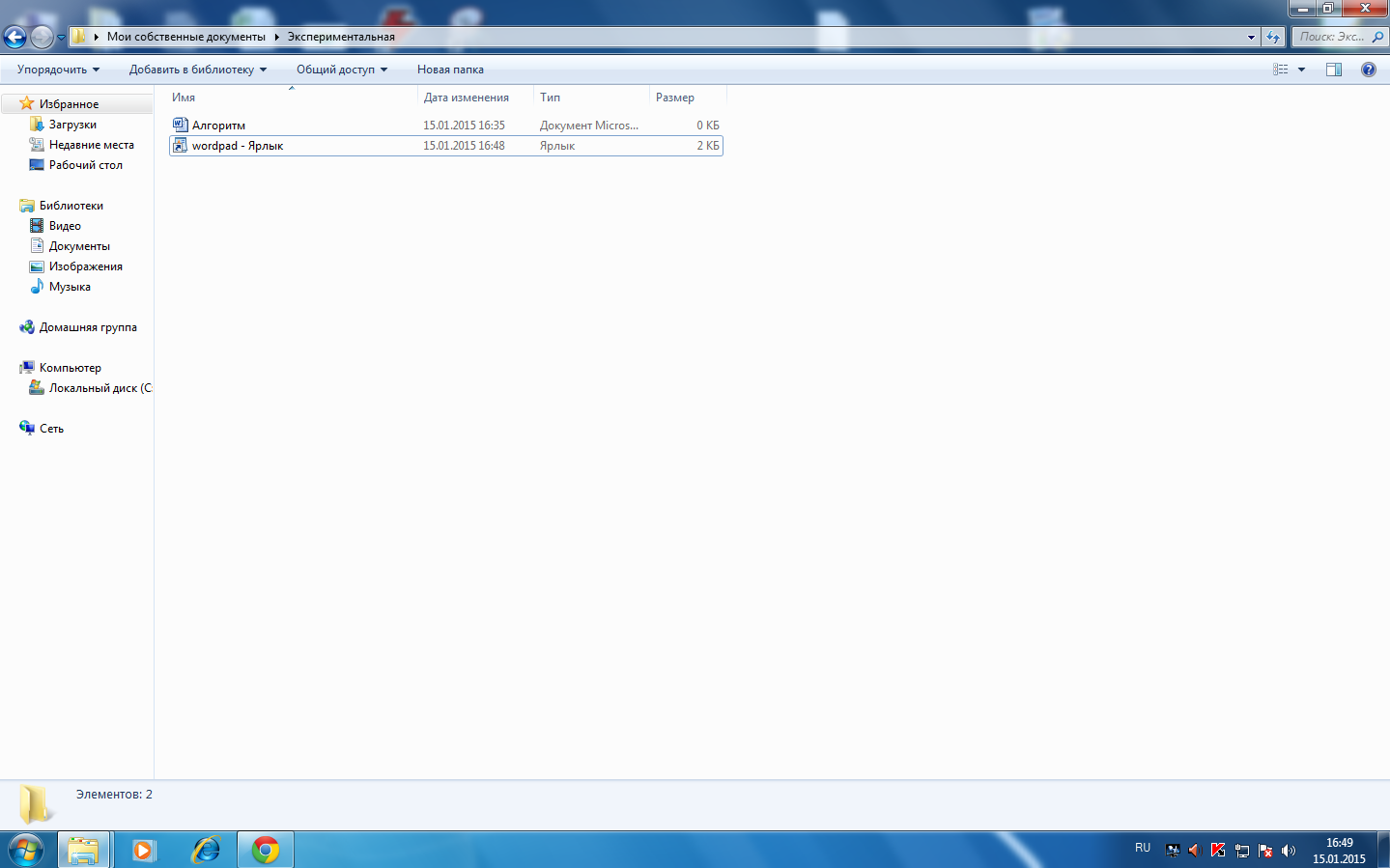1390x868 pixels.
Task: Click the Домашняя группа icon
Action: coord(27,326)
